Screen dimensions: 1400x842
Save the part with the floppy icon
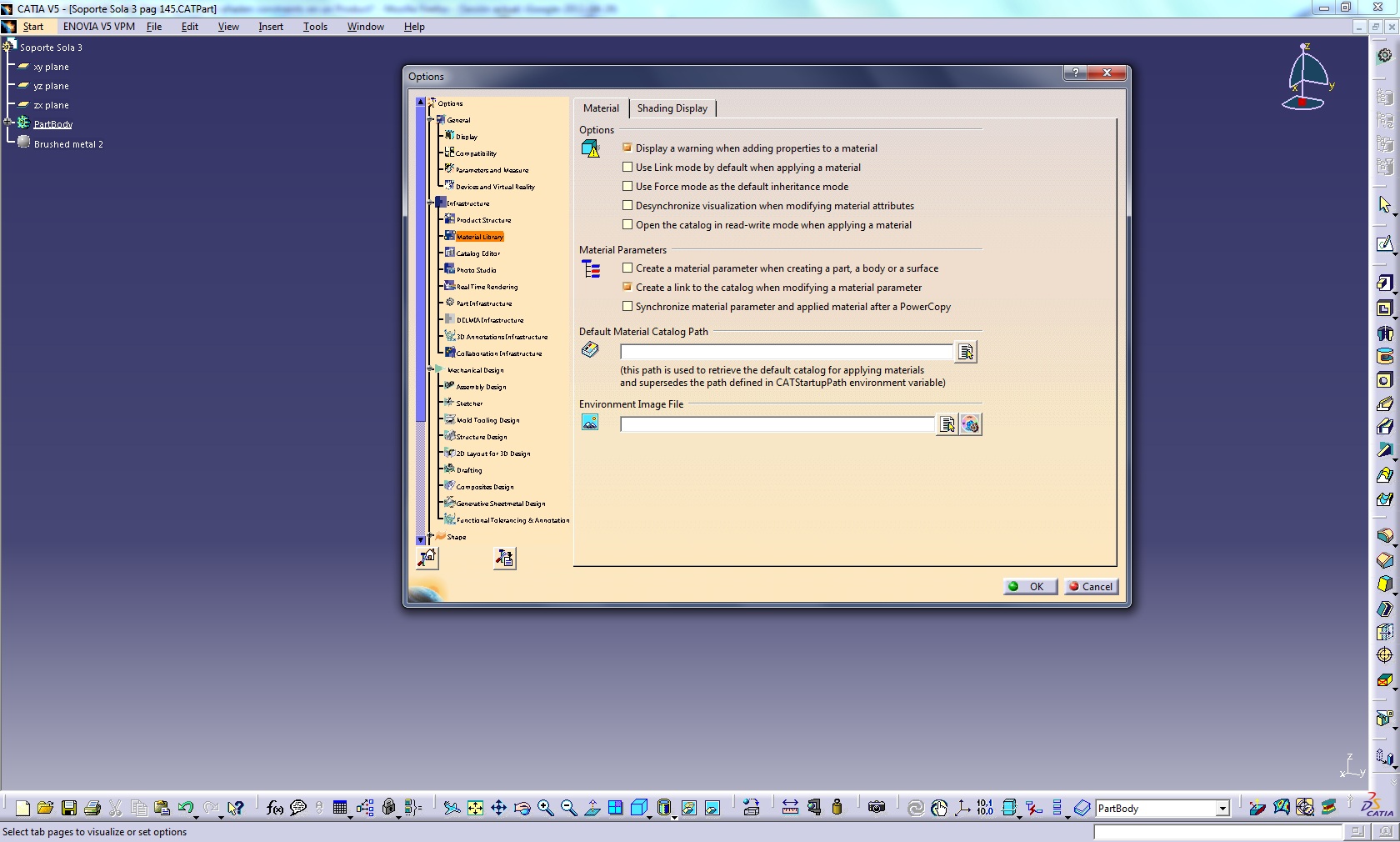(x=69, y=808)
